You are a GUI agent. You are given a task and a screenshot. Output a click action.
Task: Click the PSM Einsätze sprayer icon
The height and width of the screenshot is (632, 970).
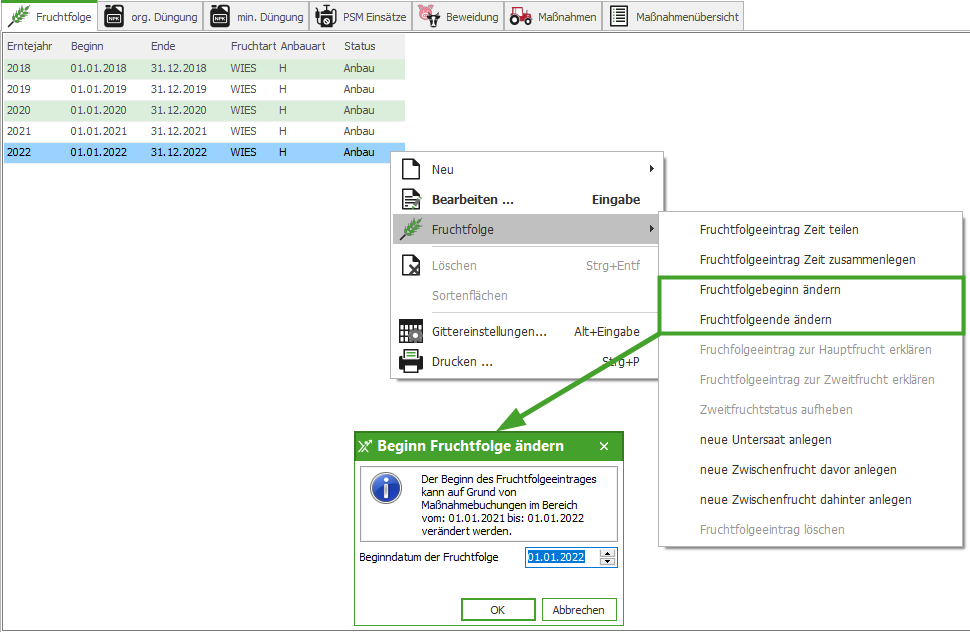(326, 16)
